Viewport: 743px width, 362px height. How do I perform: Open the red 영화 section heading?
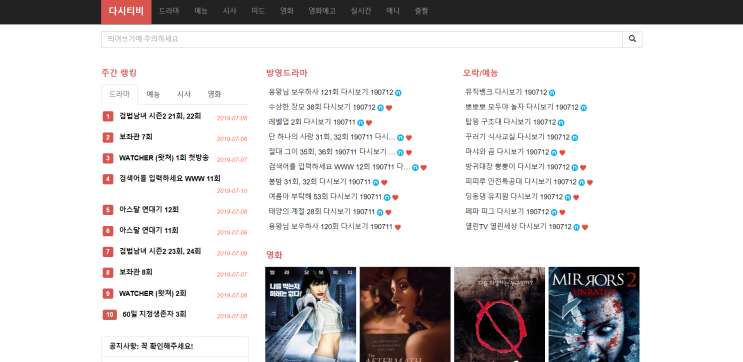click(x=274, y=255)
